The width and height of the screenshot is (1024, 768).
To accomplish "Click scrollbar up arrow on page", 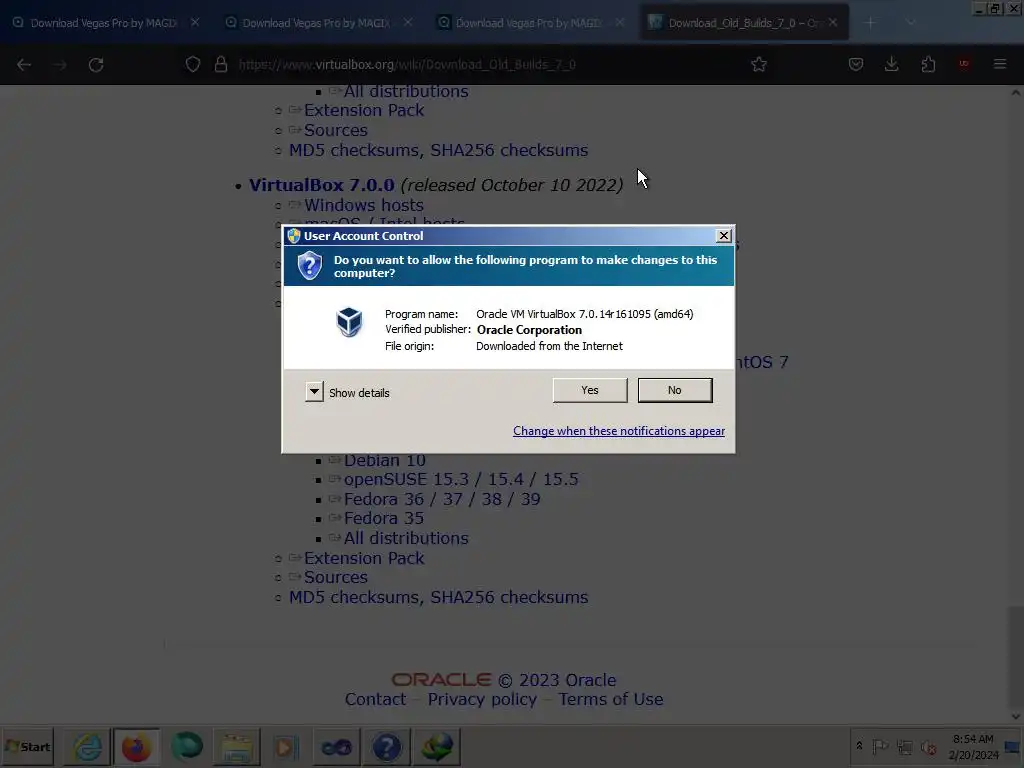I will 1016,93.
